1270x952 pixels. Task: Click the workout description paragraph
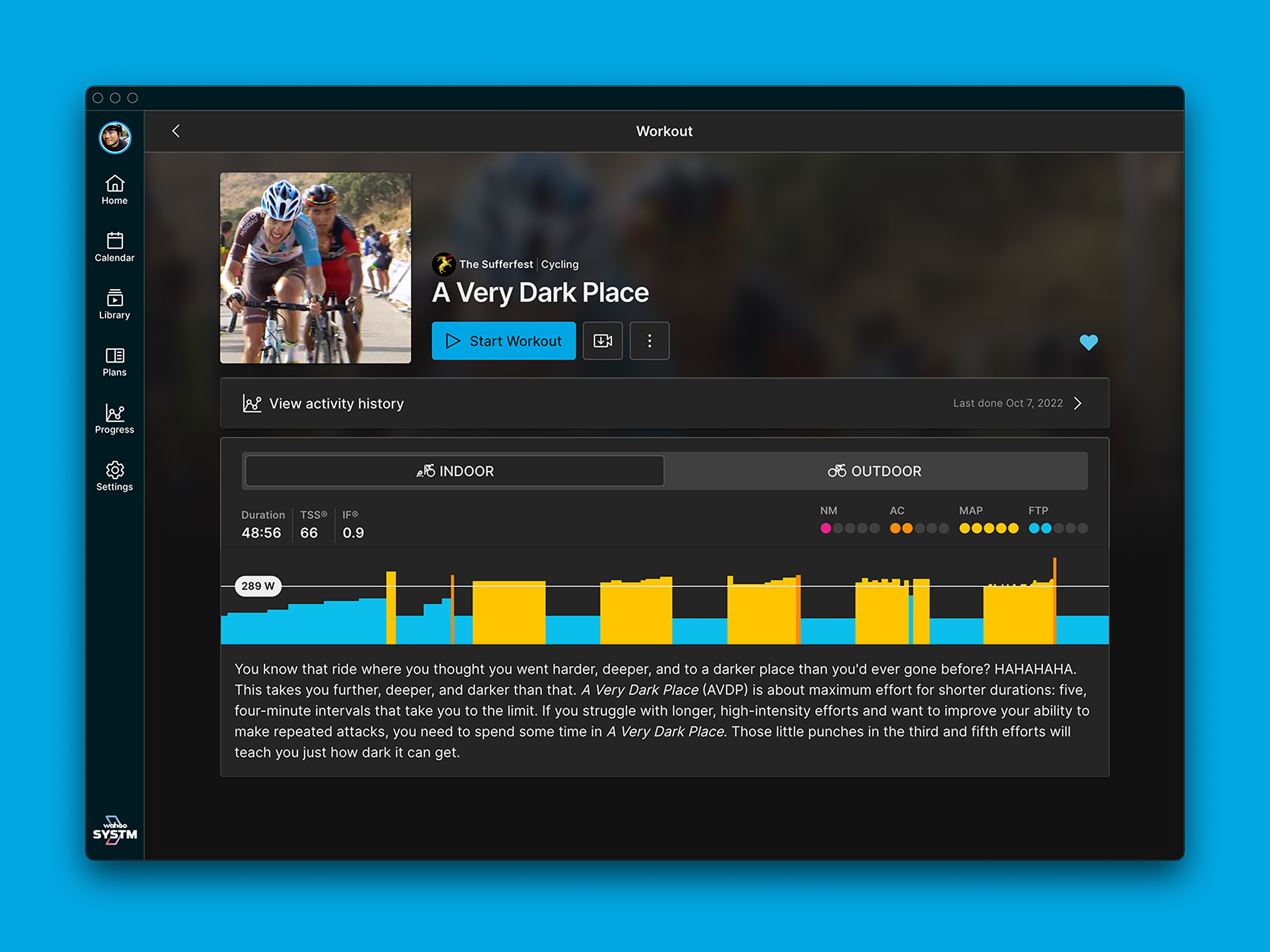point(662,710)
